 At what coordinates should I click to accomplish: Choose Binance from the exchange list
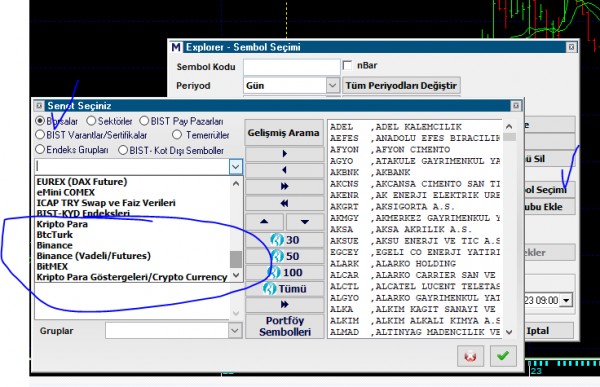55,245
